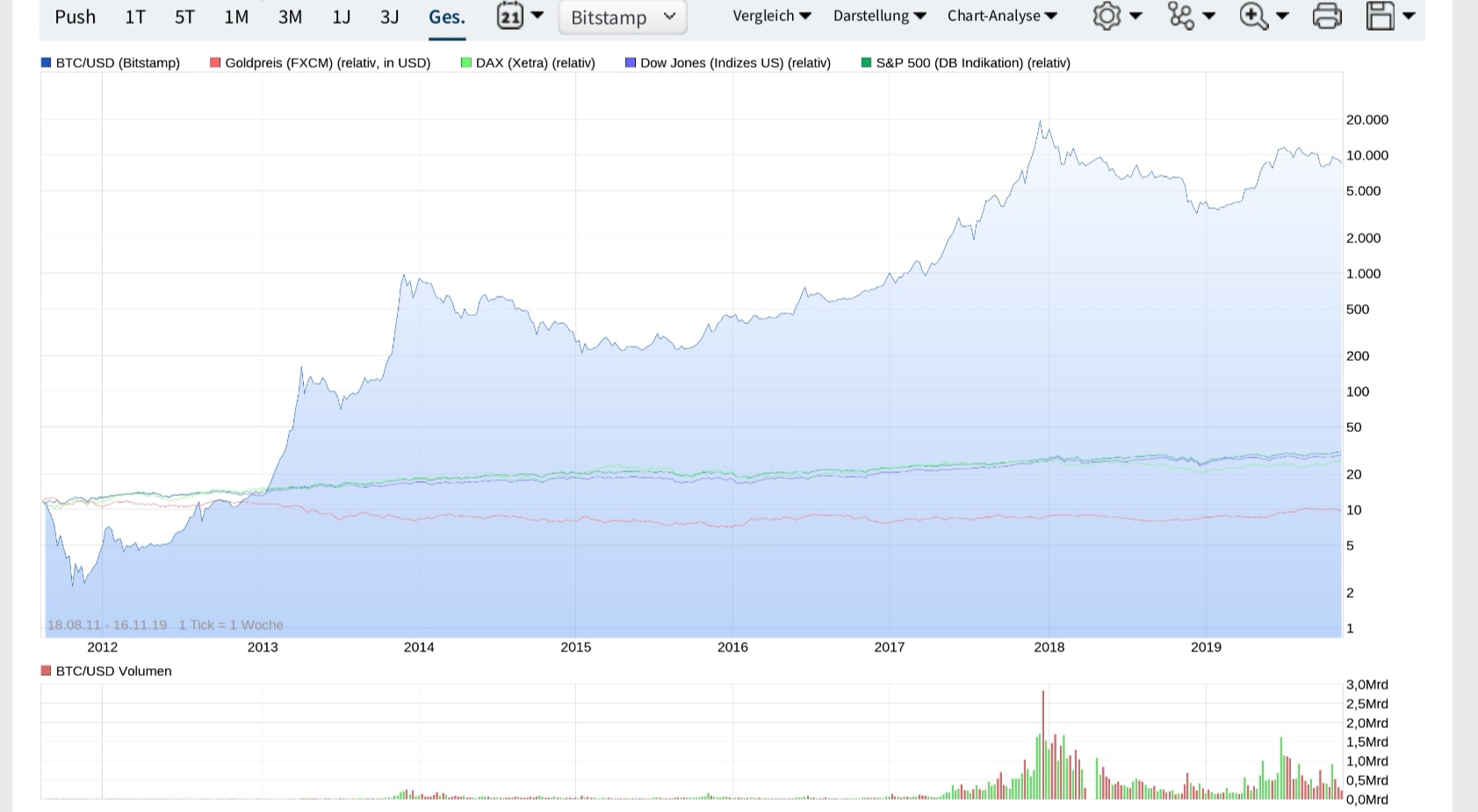Viewport: 1478px width, 812px height.
Task: Click the zoom magnifier icon
Action: tap(1253, 16)
